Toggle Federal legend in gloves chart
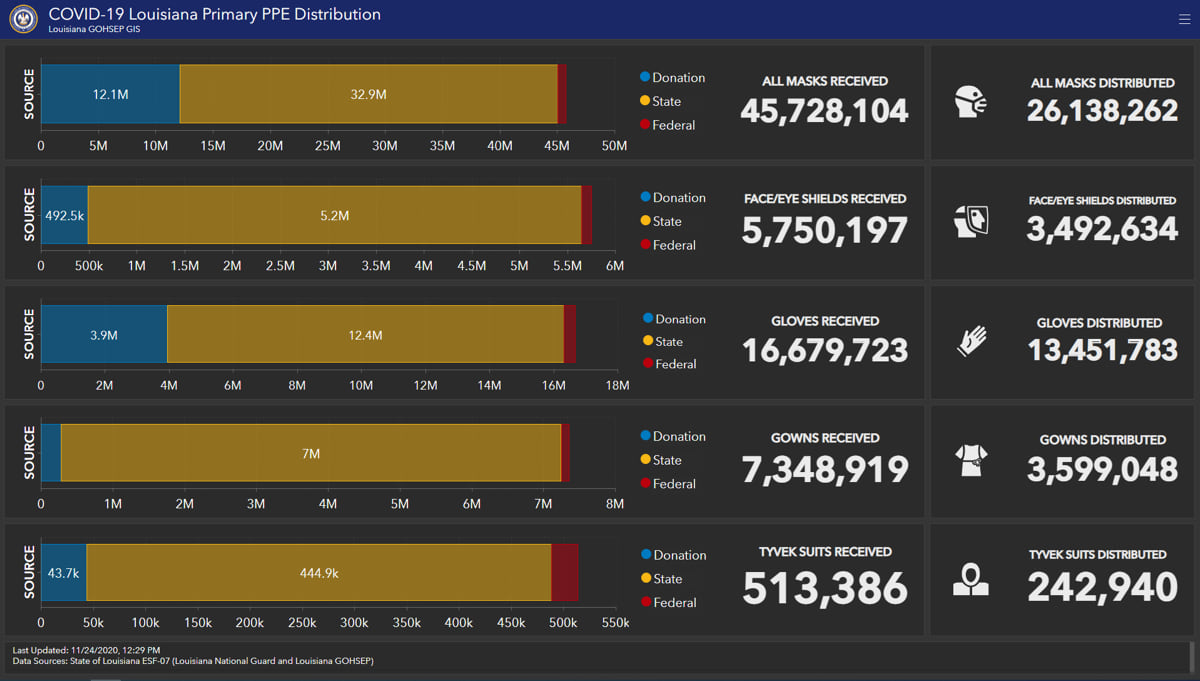This screenshot has width=1200, height=681. 670,364
